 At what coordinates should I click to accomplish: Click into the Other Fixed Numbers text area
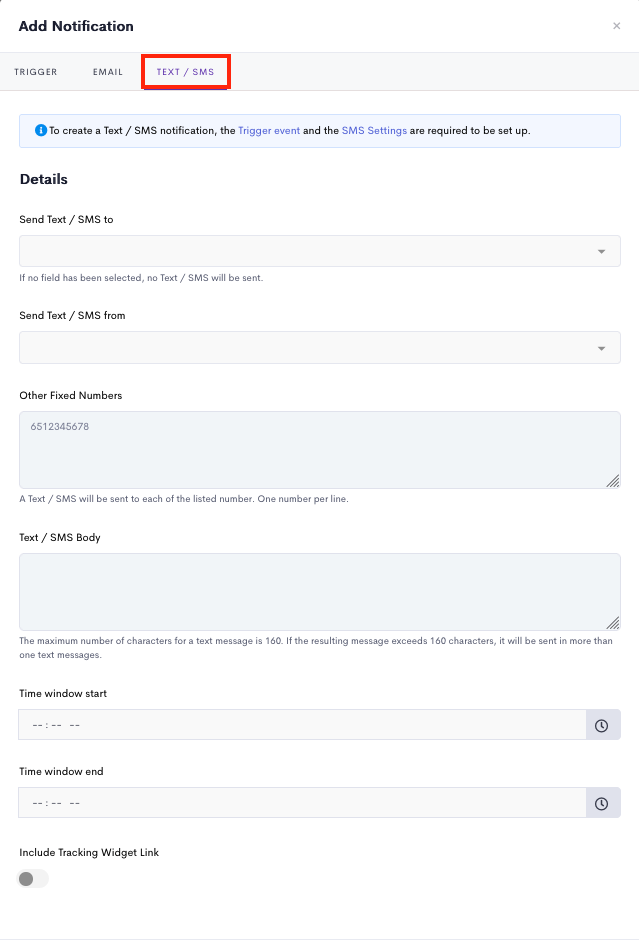[320, 450]
